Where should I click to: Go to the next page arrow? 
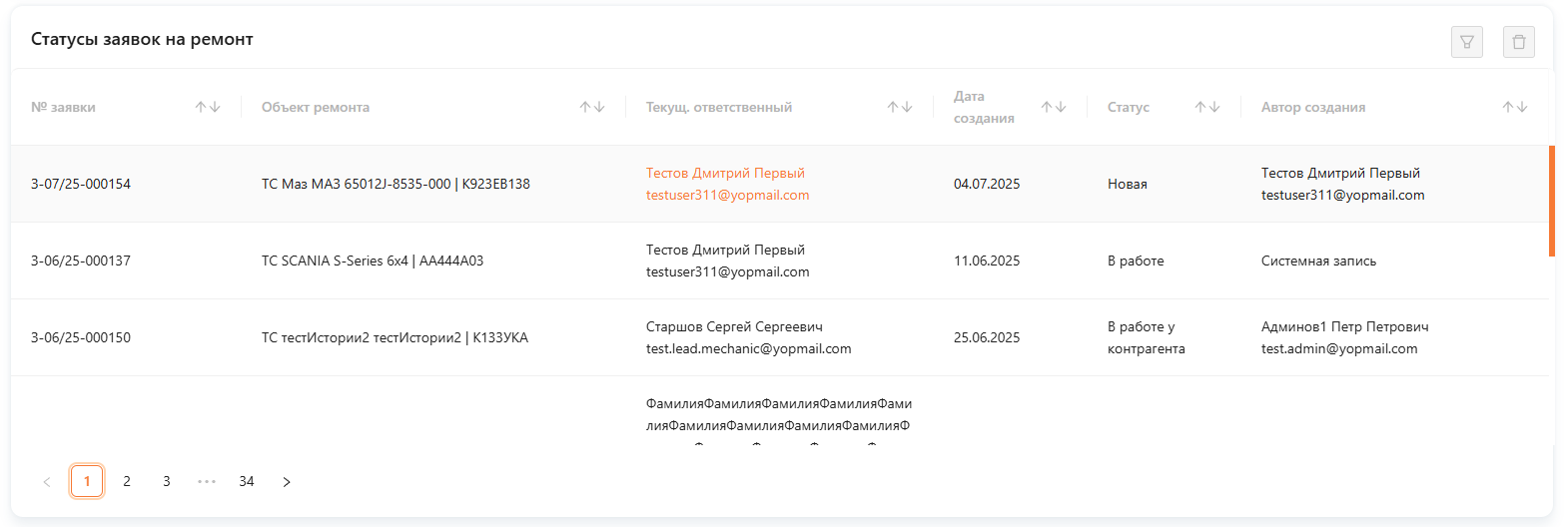(287, 482)
